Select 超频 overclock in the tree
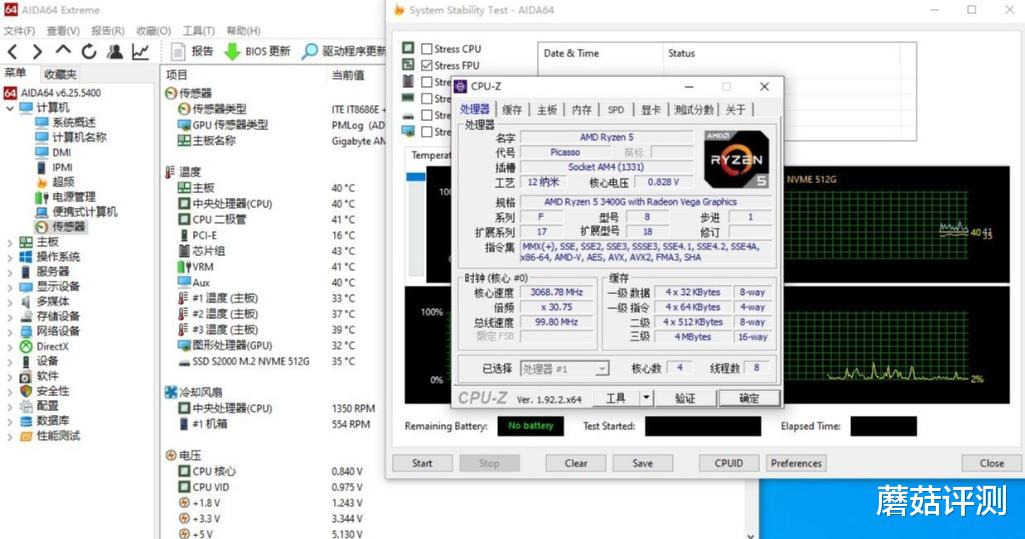This screenshot has height=539, width=1025. pyautogui.click(x=63, y=182)
